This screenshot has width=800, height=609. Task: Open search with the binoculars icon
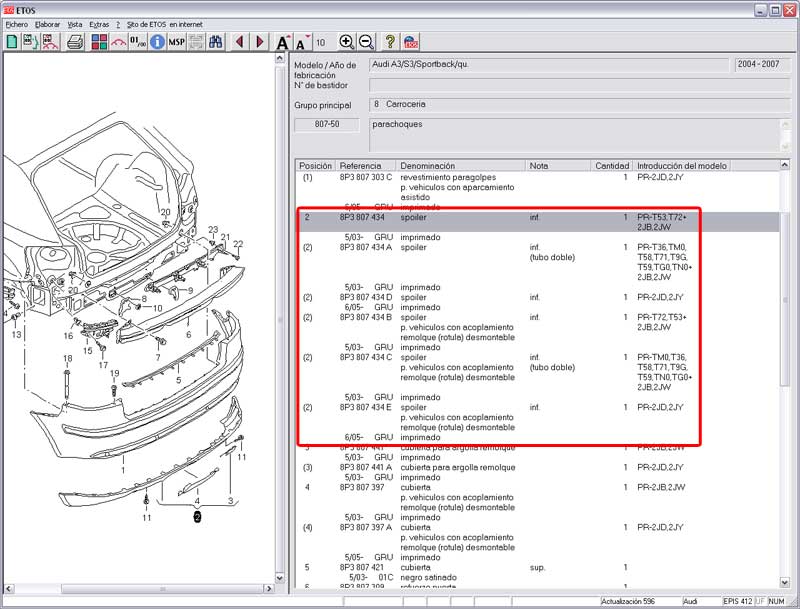click(x=215, y=42)
